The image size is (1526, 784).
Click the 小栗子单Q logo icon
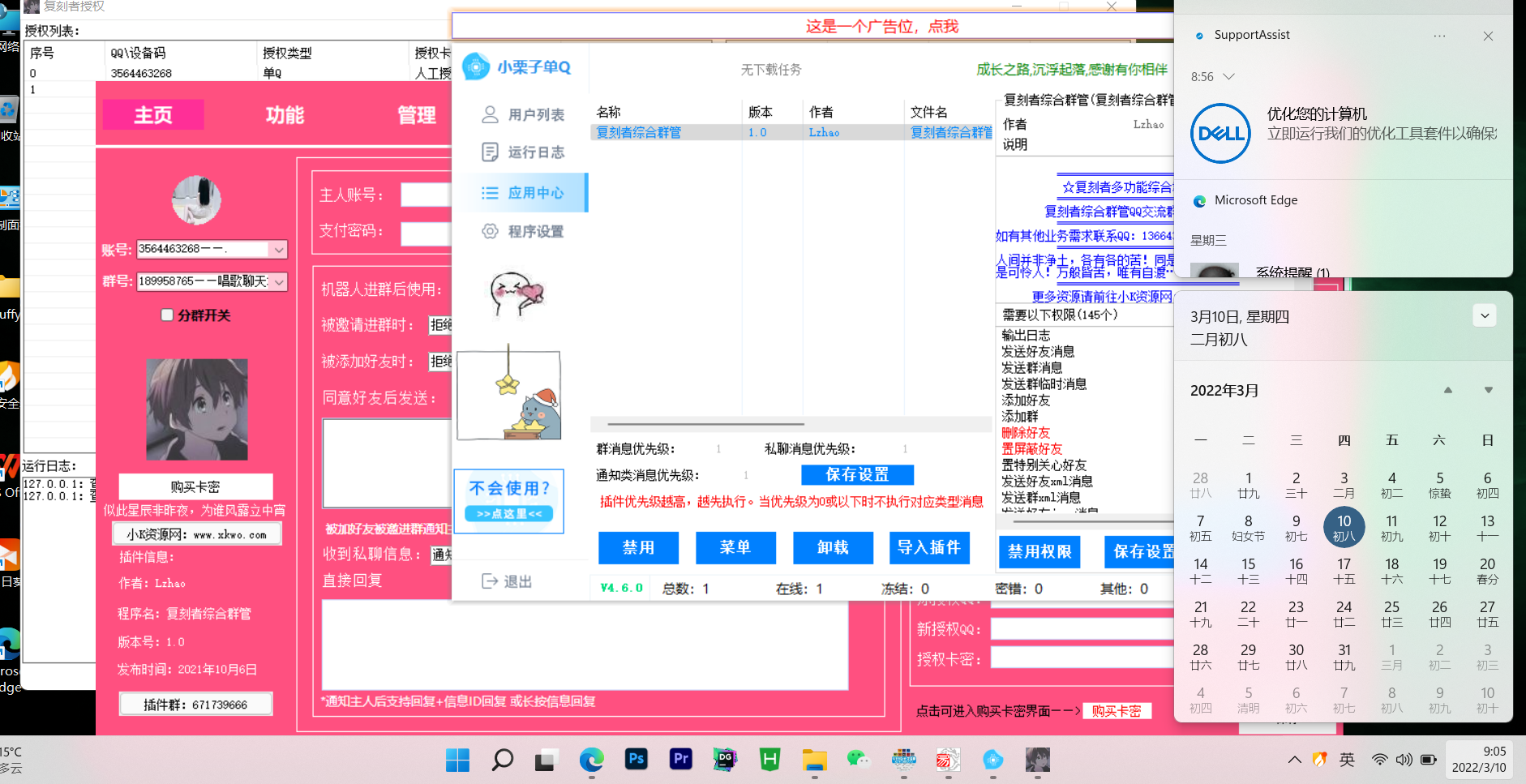(476, 67)
